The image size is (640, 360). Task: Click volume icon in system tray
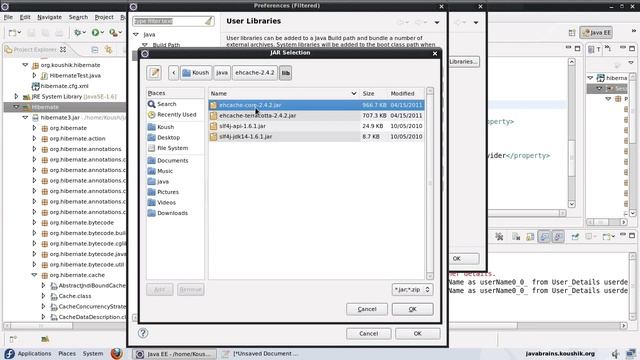click(x=616, y=353)
